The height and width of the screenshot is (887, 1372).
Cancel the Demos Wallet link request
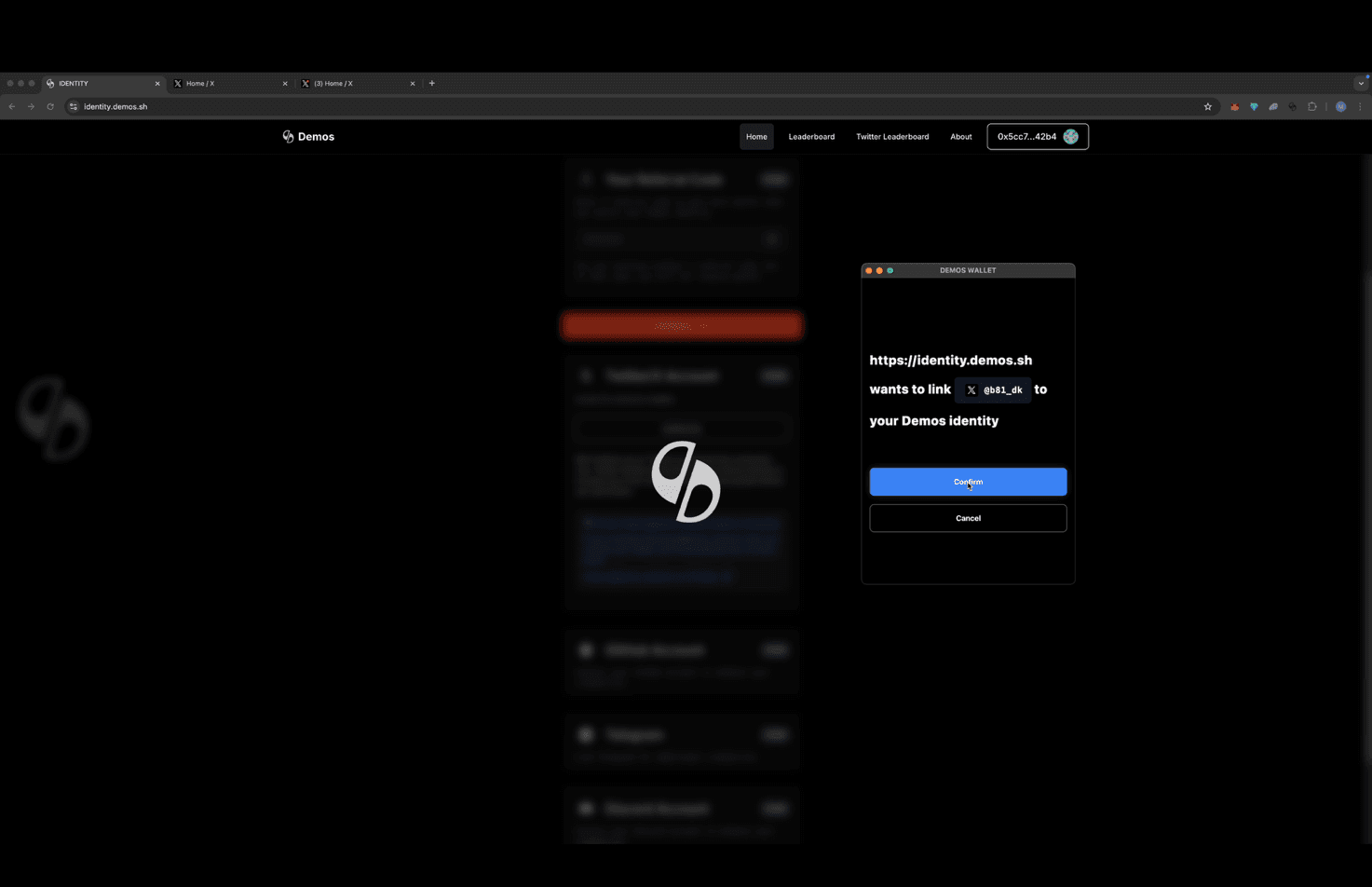click(967, 518)
